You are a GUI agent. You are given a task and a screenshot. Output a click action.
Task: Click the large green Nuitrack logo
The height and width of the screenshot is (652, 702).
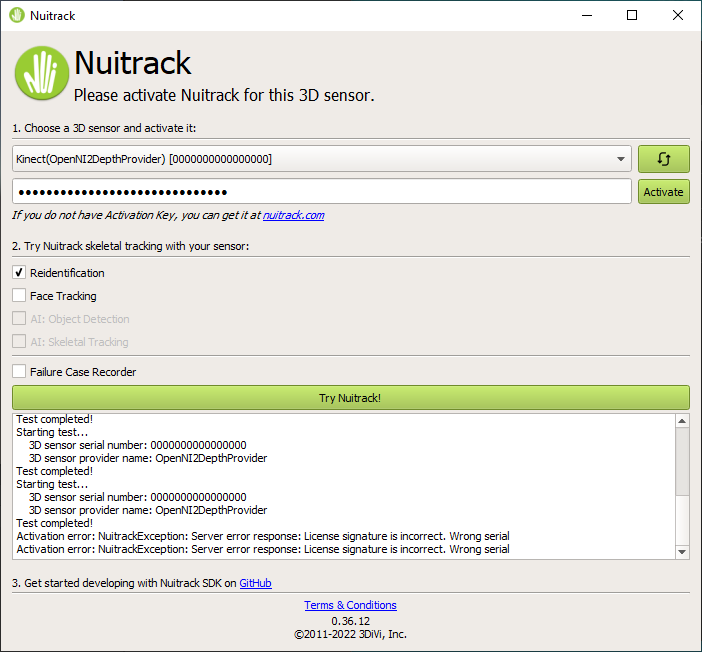(42, 73)
